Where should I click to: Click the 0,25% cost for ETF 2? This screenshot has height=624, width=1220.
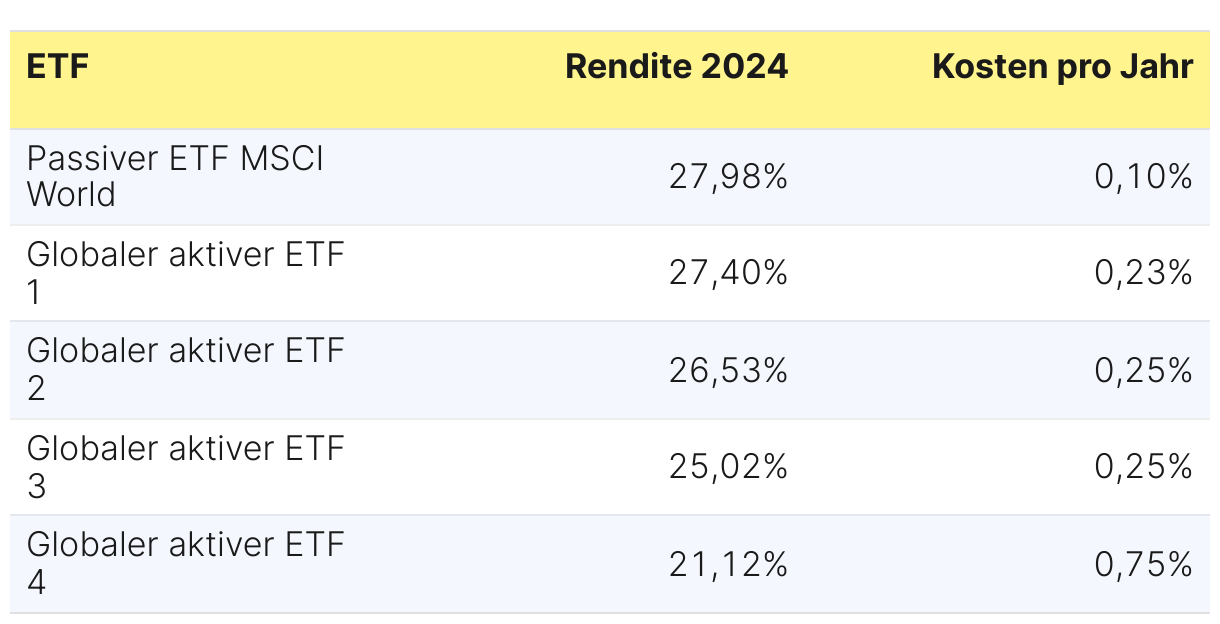[1143, 371]
